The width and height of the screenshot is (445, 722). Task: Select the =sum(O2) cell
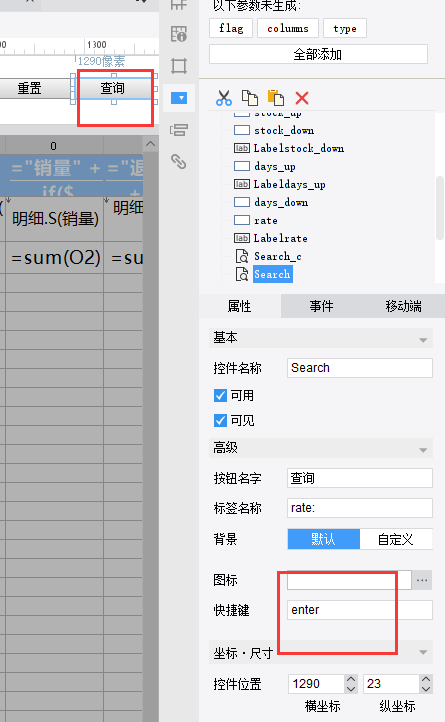click(55, 258)
